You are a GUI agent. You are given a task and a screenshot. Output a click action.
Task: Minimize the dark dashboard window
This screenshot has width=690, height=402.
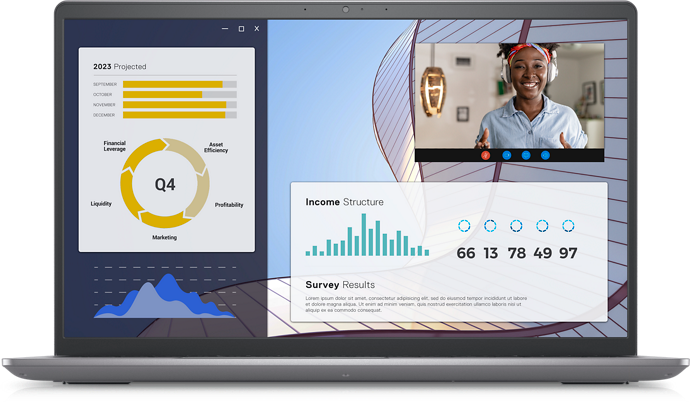pyautogui.click(x=225, y=29)
